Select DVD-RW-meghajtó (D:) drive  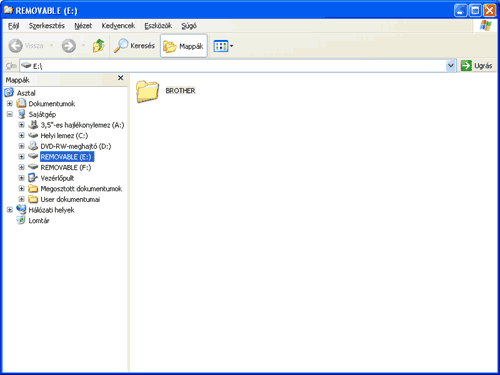point(76,146)
